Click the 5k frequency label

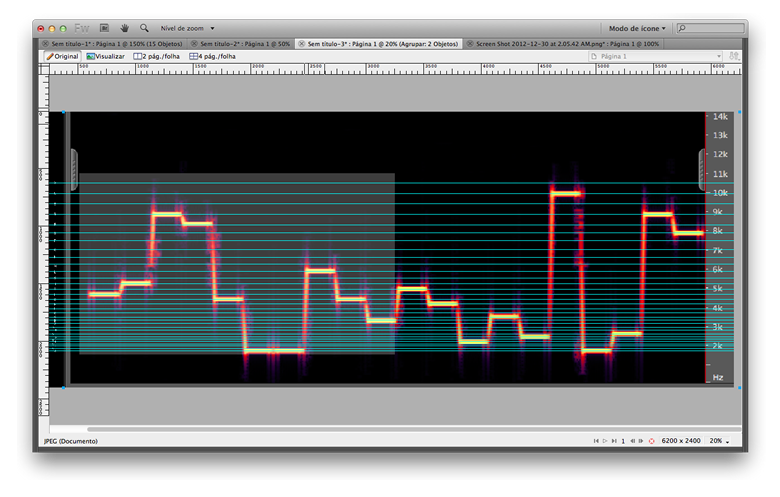pos(717,289)
